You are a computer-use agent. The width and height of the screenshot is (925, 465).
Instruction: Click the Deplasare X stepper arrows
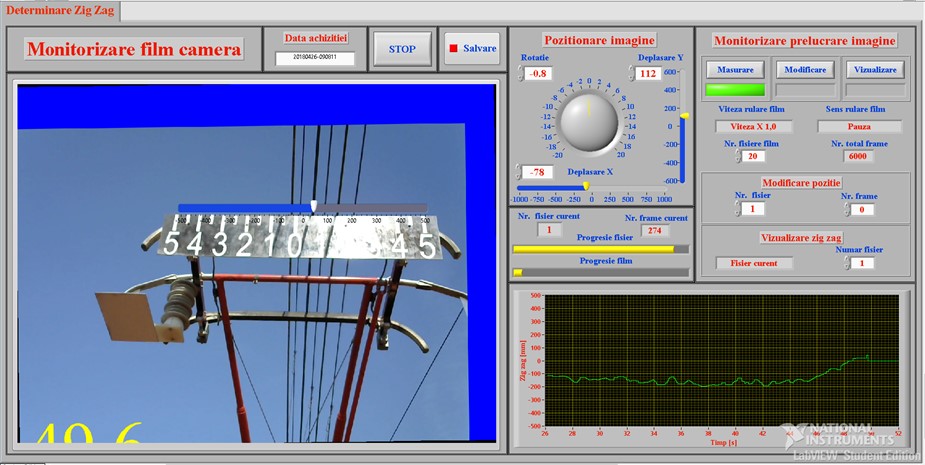point(519,172)
